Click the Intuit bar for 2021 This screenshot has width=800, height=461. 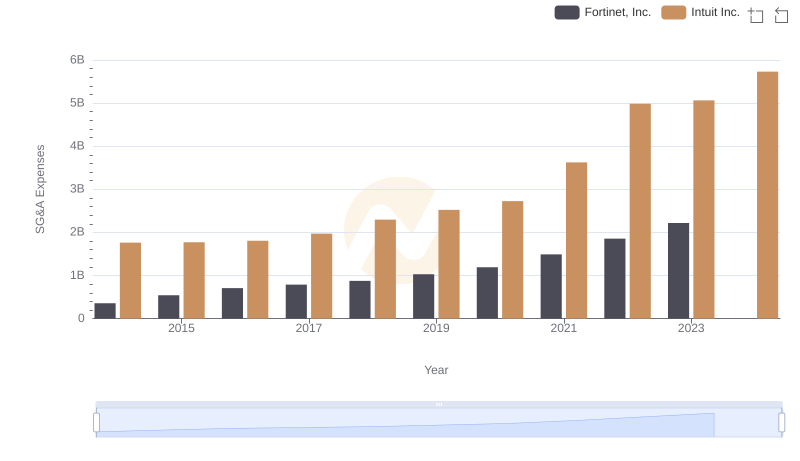[x=576, y=240]
